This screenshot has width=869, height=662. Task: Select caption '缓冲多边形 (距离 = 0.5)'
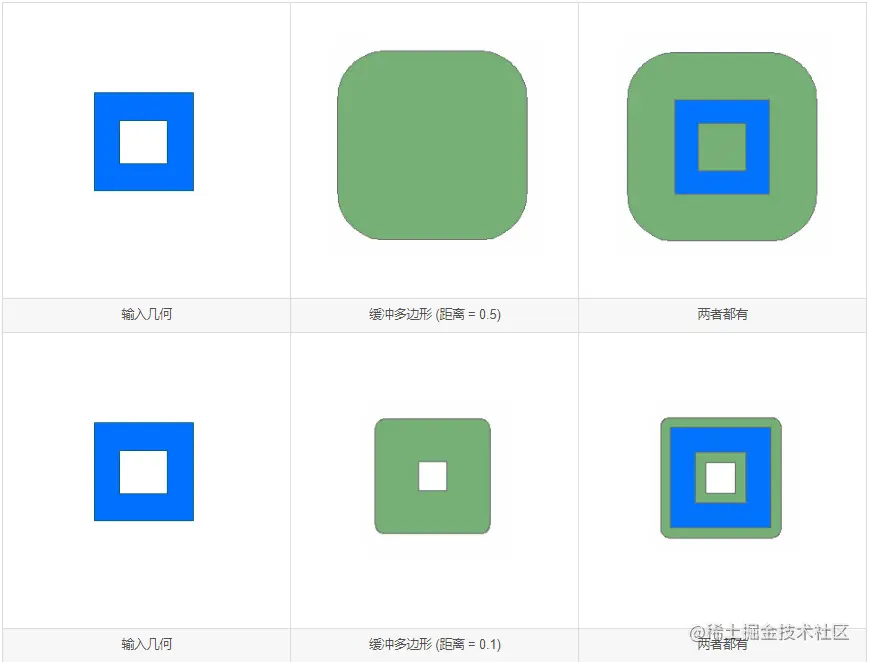pos(435,314)
